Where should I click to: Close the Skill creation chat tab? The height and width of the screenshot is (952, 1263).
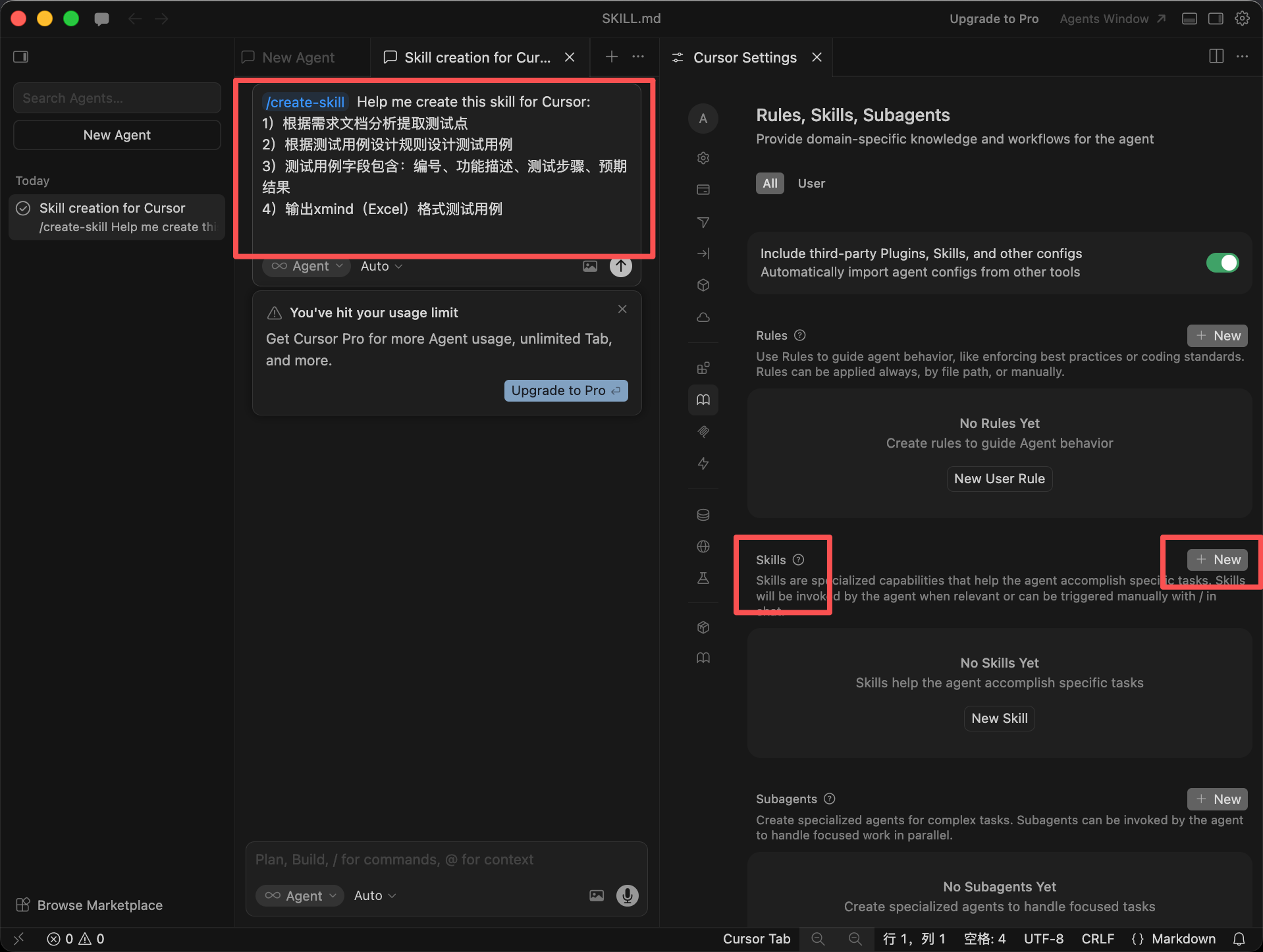(x=570, y=57)
